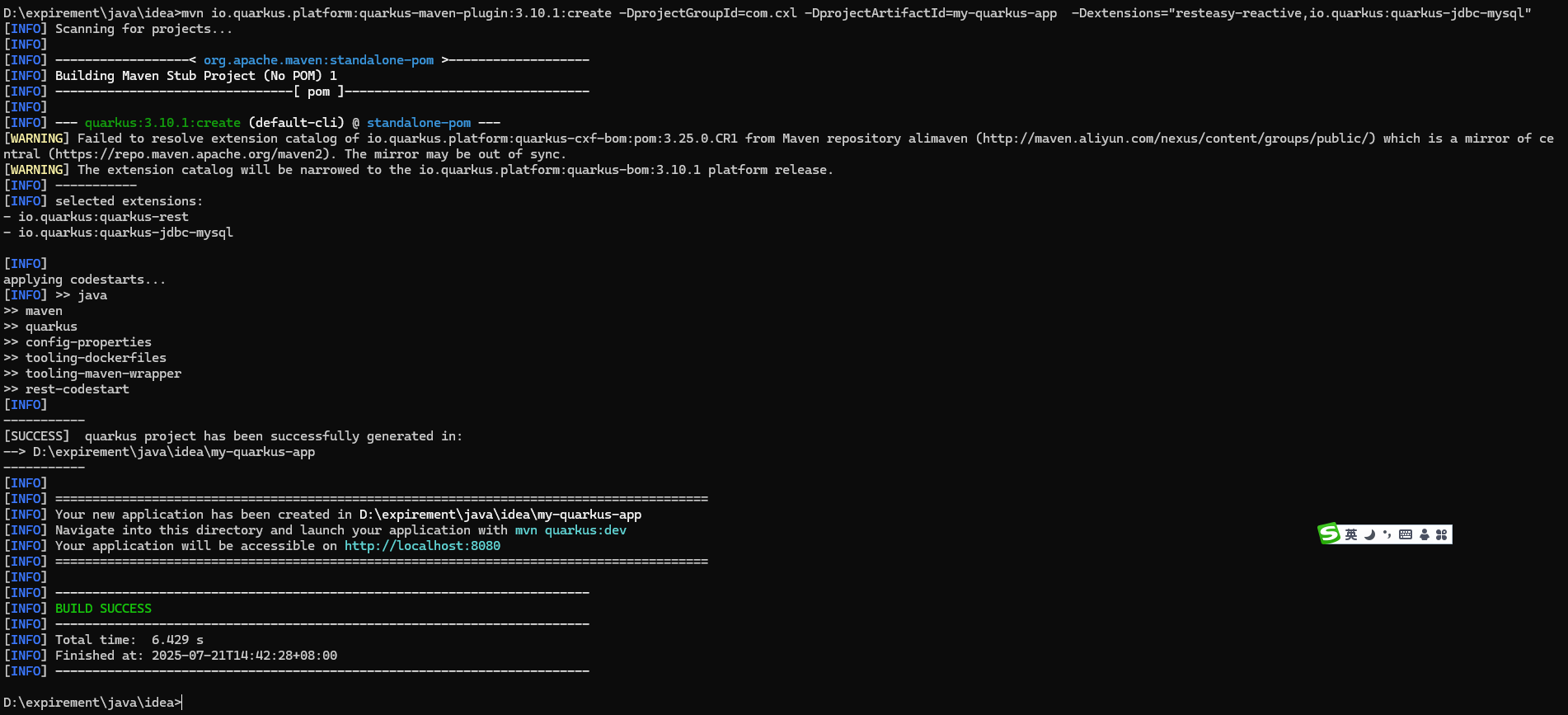Click the '>> maven' codestart line
Viewport: 1568px width, 715px height.
[33, 311]
